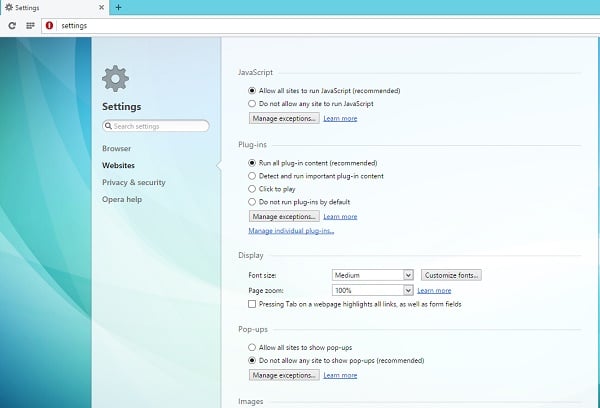Expand the Page zoom dropdown
Image resolution: width=600 pixels, height=408 pixels.
[x=372, y=290]
